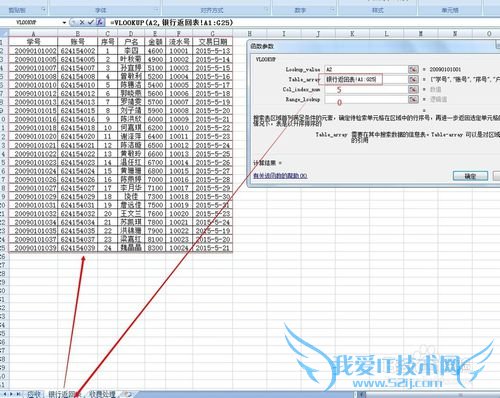
Task: Click the 确定 button in the dialog
Action: pyautogui.click(x=470, y=176)
